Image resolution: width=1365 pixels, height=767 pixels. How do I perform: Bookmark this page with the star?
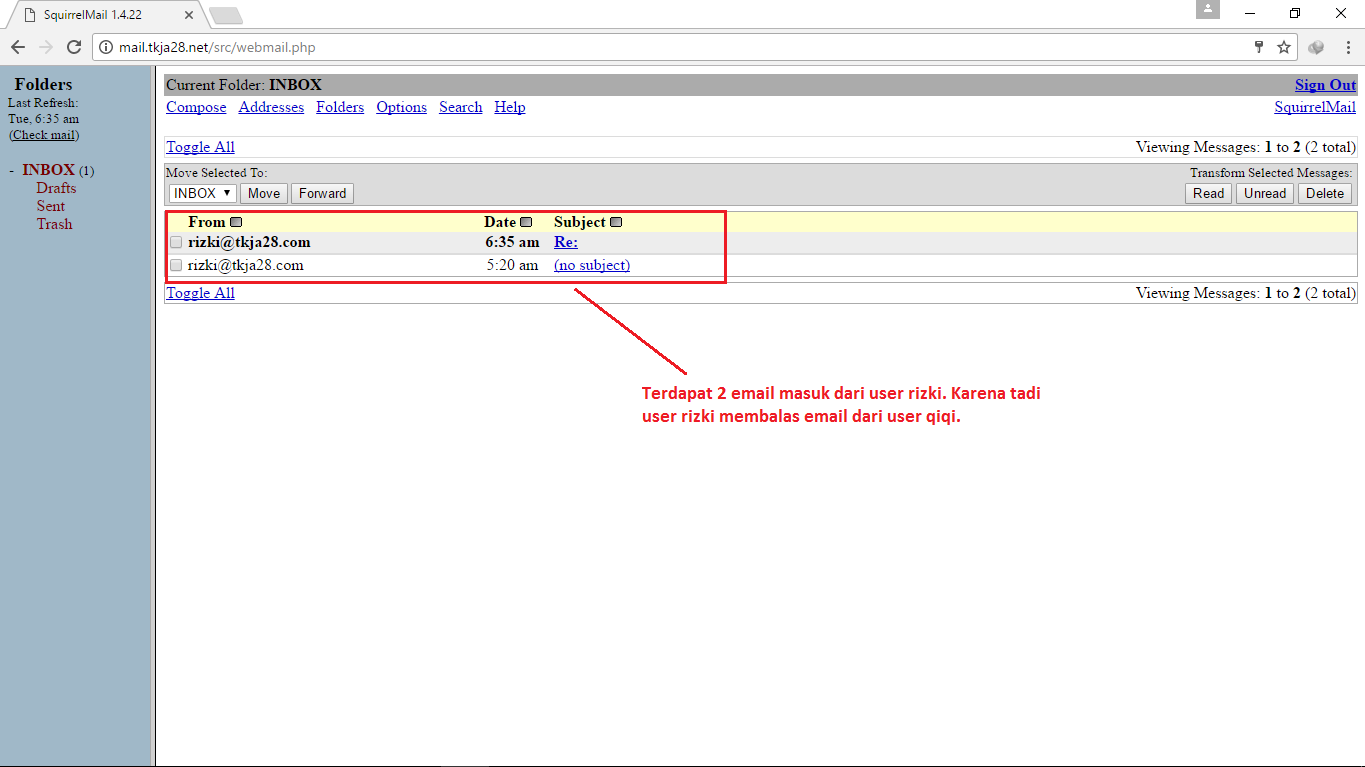coord(1284,47)
